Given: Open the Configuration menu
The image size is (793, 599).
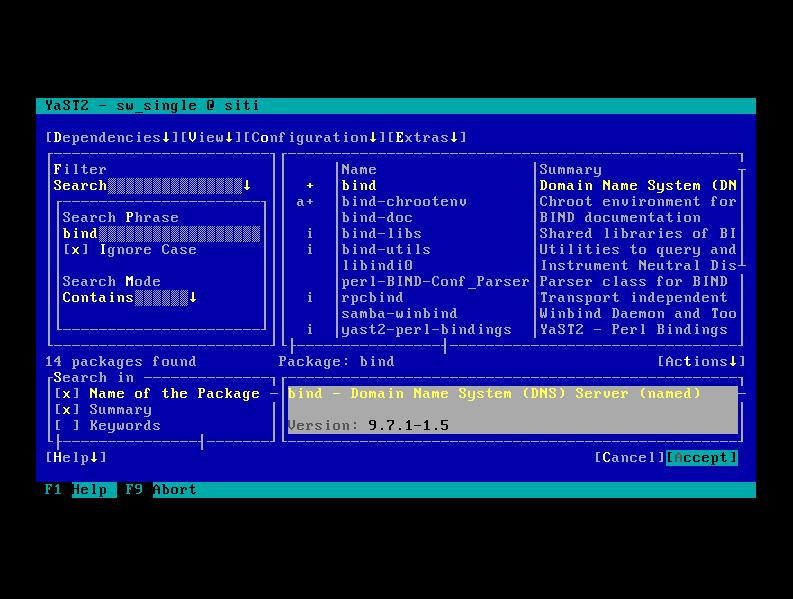Looking at the screenshot, I should click(x=314, y=138).
